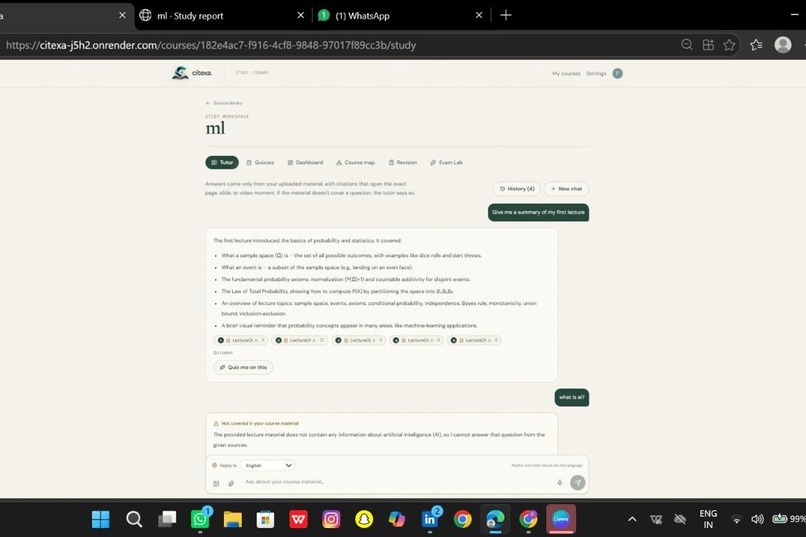Click the zoom magnifier icon in address bar

687,45
